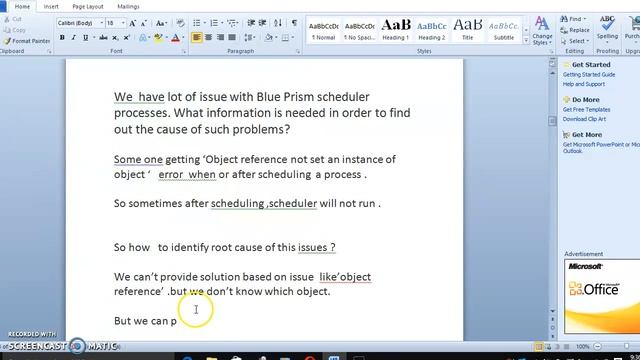
Task: Click the Copy command
Action: (x=15, y=30)
